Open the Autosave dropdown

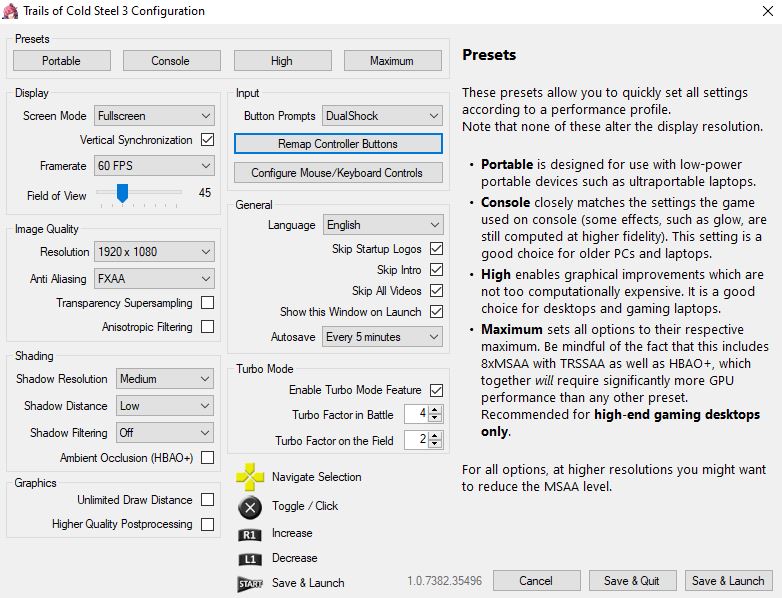(x=383, y=337)
